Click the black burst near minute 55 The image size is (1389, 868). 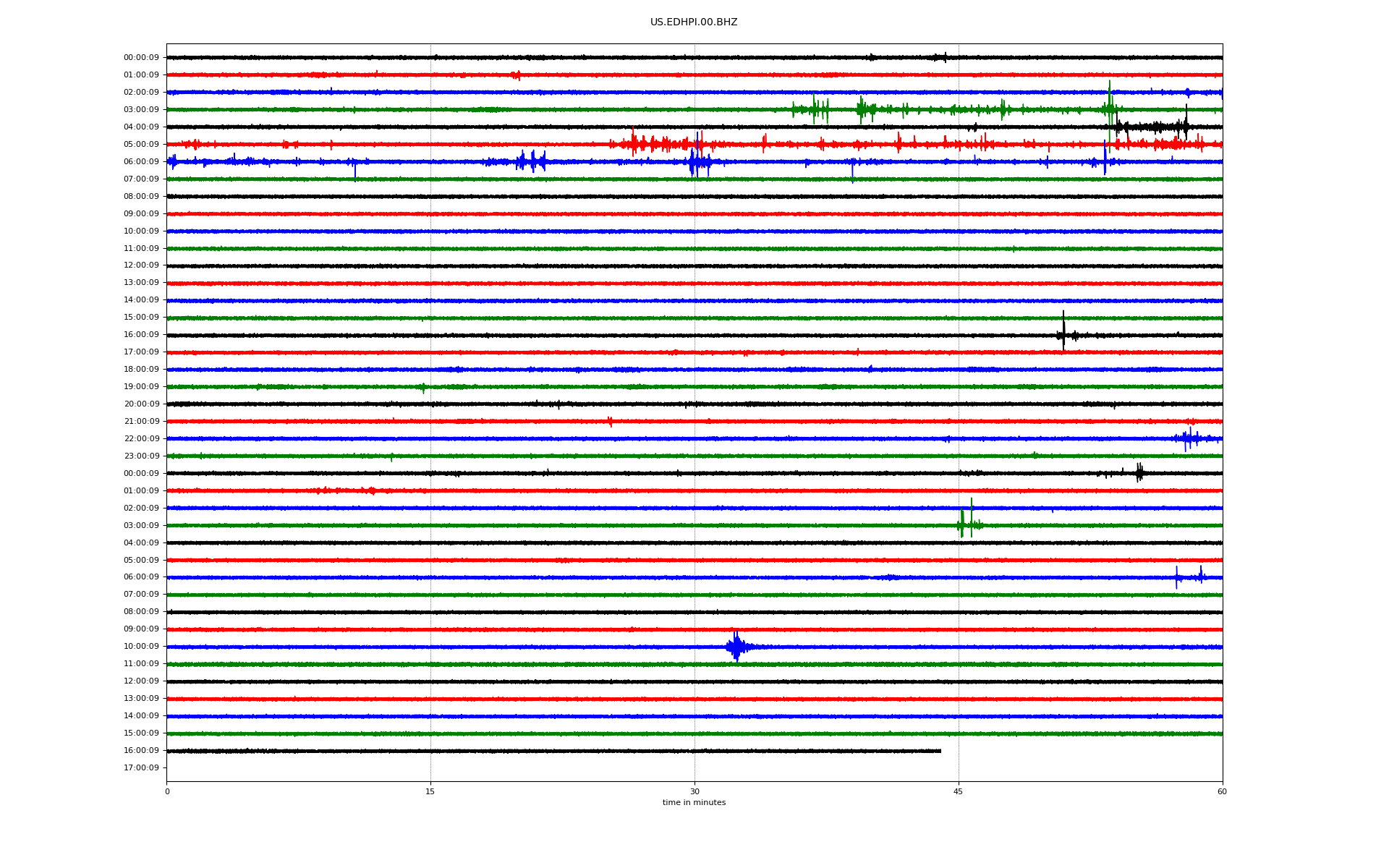1139,473
